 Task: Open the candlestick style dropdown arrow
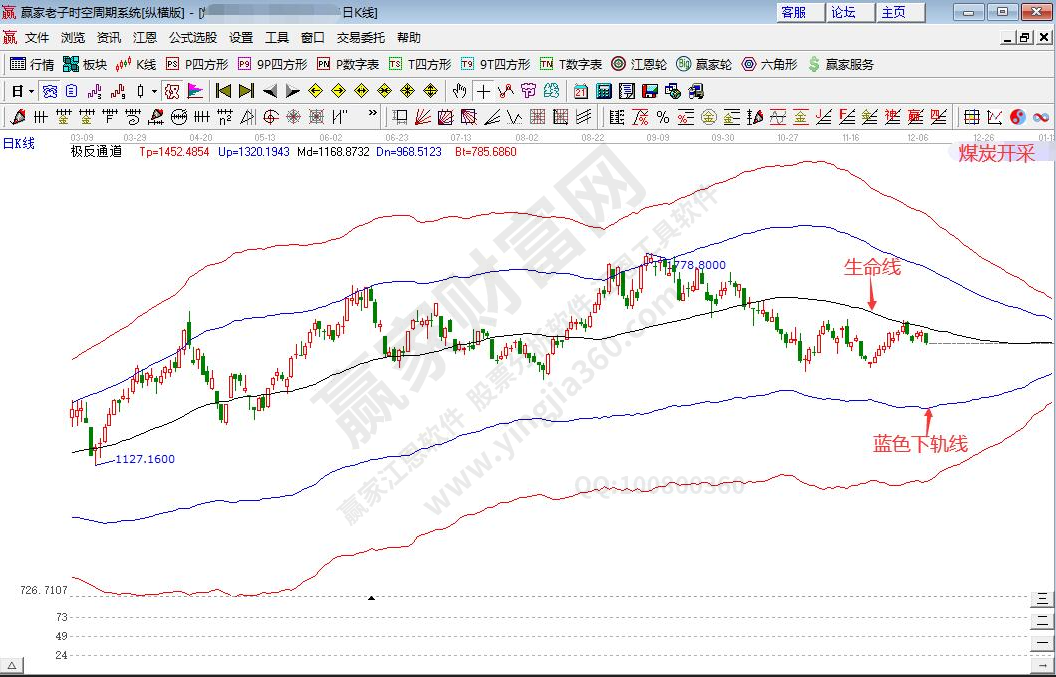point(153,91)
